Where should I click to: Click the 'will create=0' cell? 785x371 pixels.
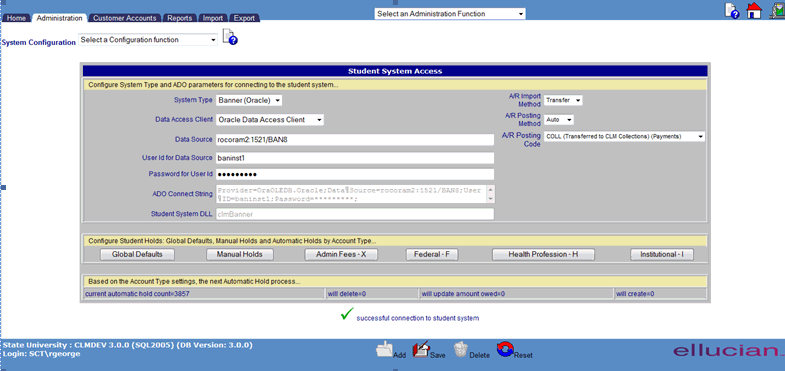pyautogui.click(x=660, y=293)
